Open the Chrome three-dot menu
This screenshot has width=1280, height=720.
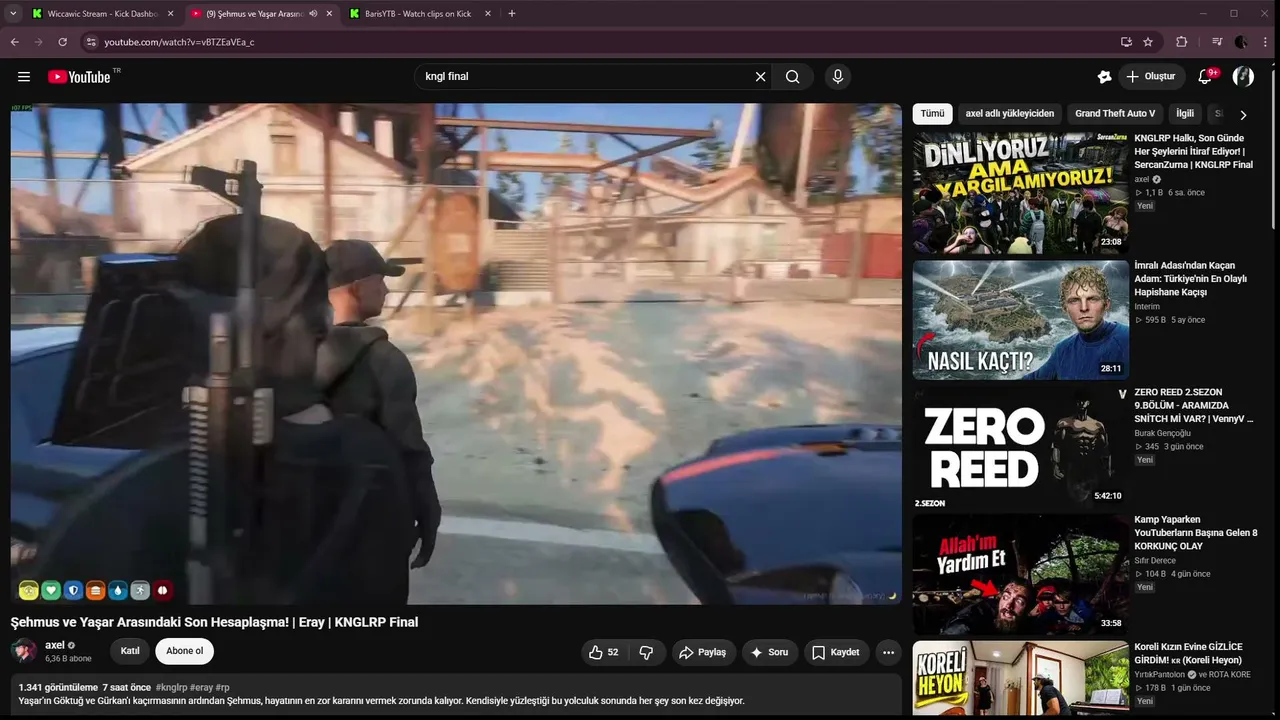tap(1265, 42)
